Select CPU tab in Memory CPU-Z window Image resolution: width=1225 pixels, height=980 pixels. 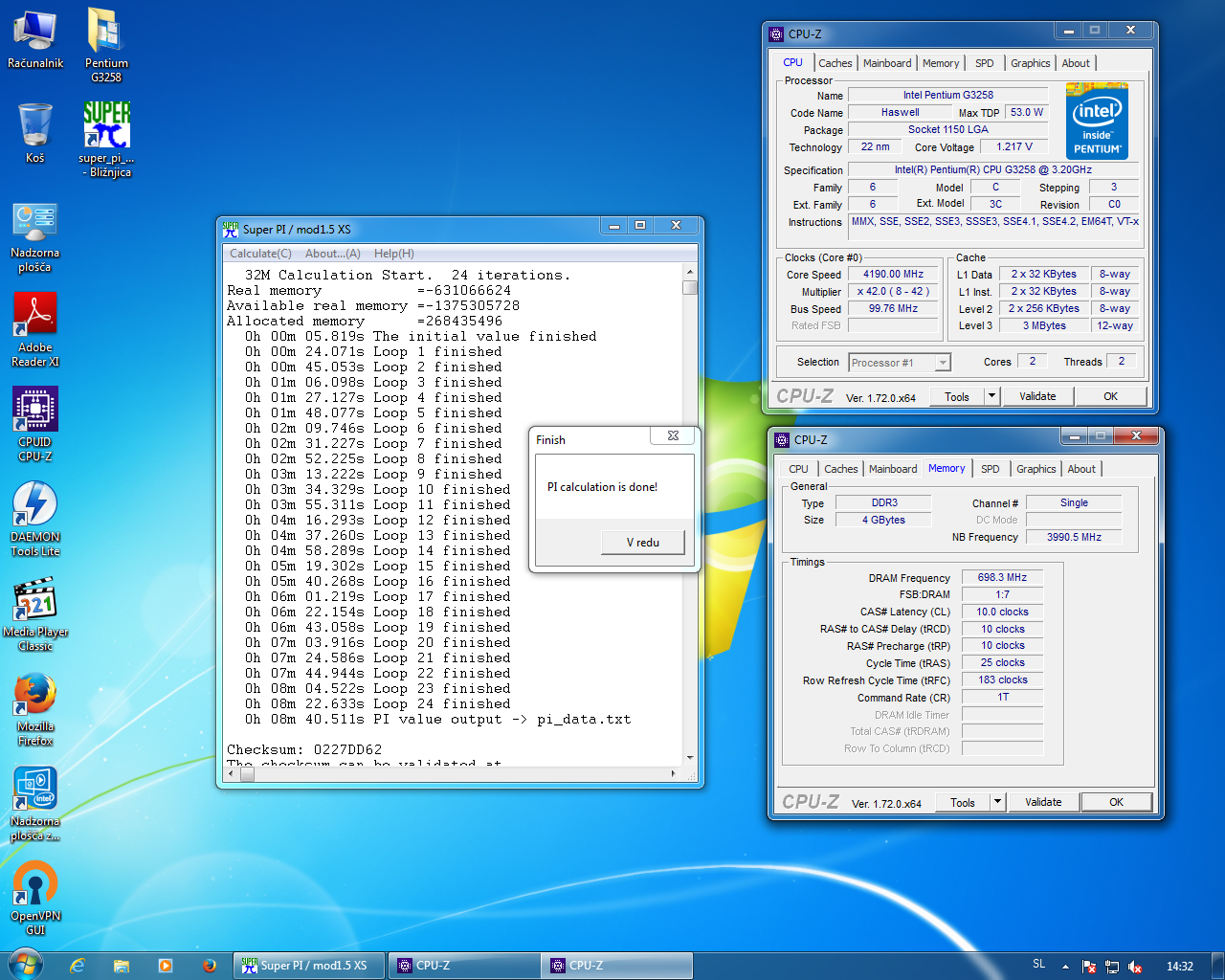(x=798, y=469)
